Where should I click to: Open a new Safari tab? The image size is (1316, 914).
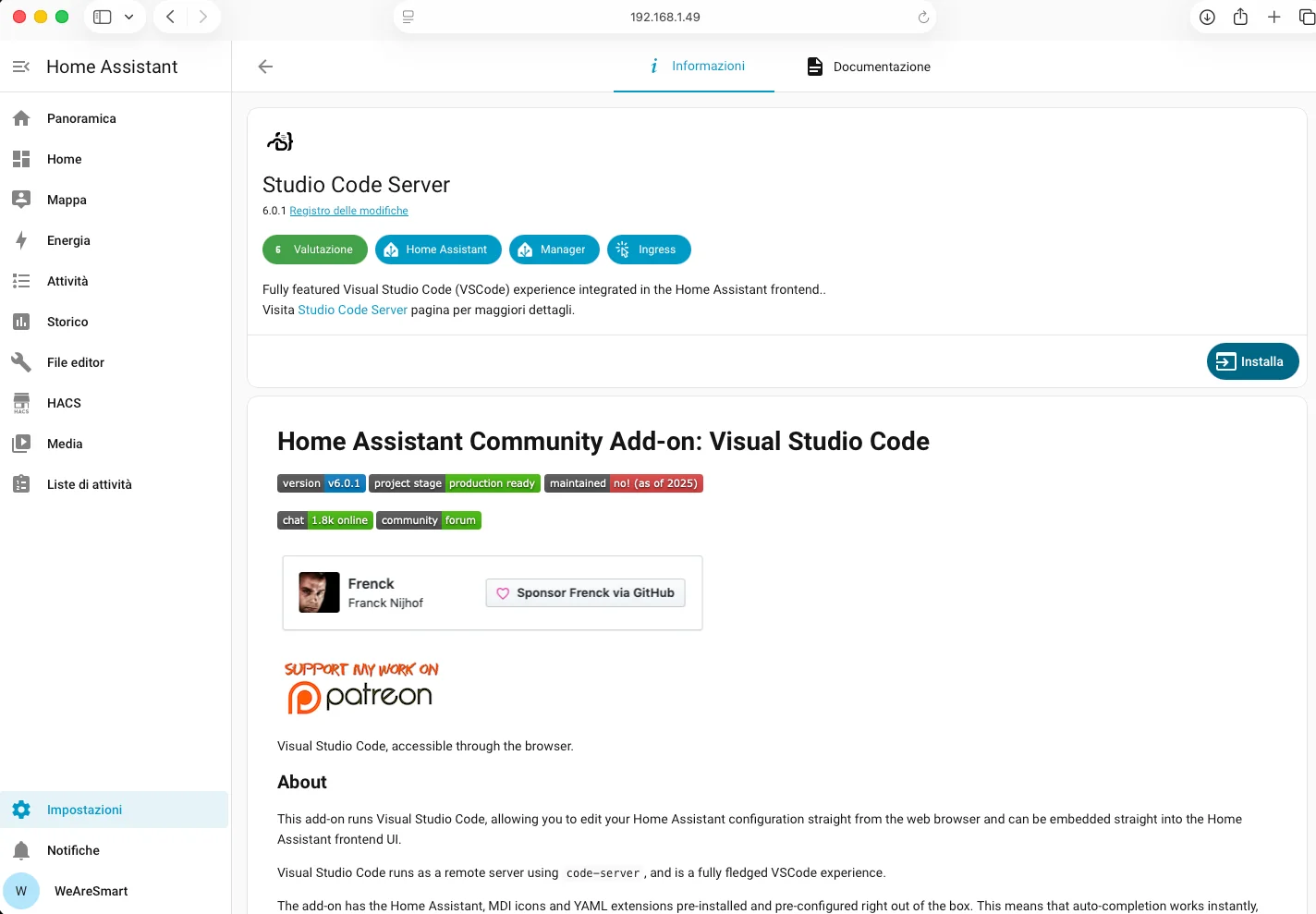[1273, 17]
